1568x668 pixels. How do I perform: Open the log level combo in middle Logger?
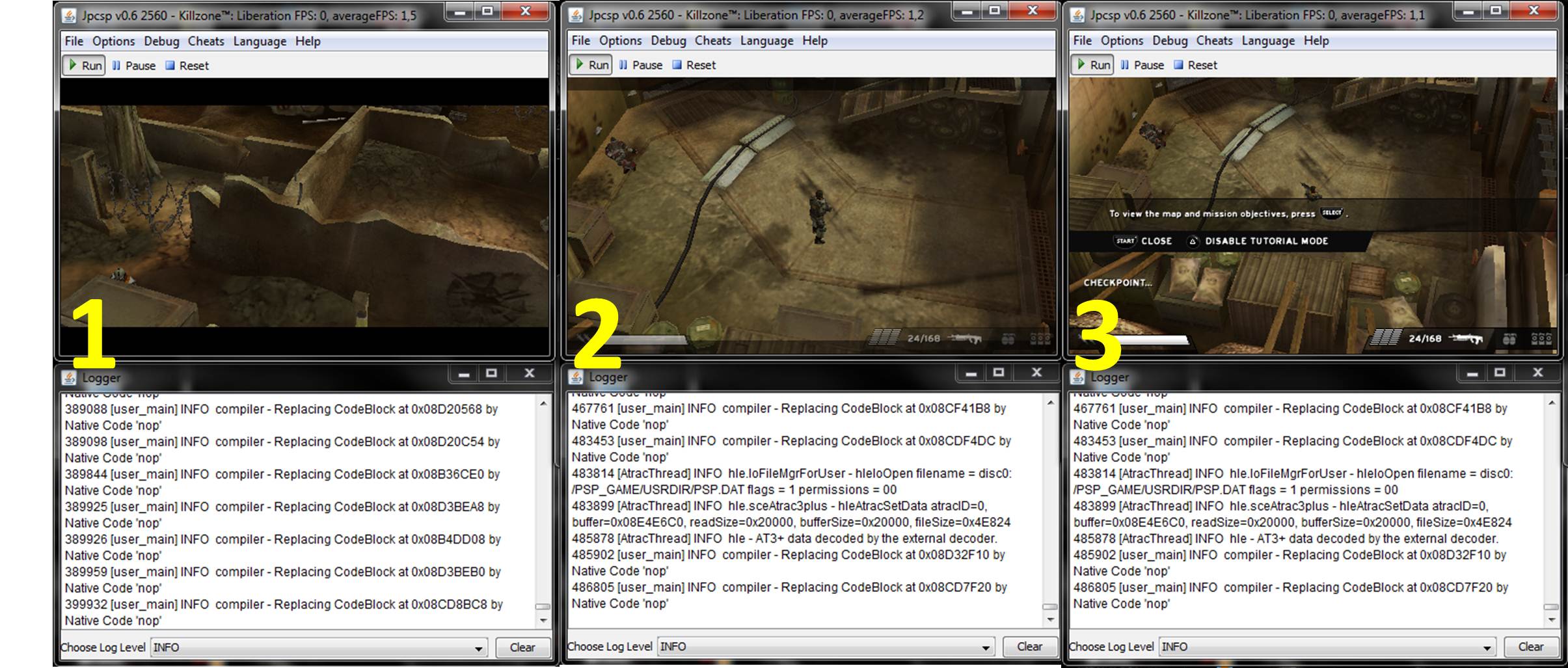point(986,648)
